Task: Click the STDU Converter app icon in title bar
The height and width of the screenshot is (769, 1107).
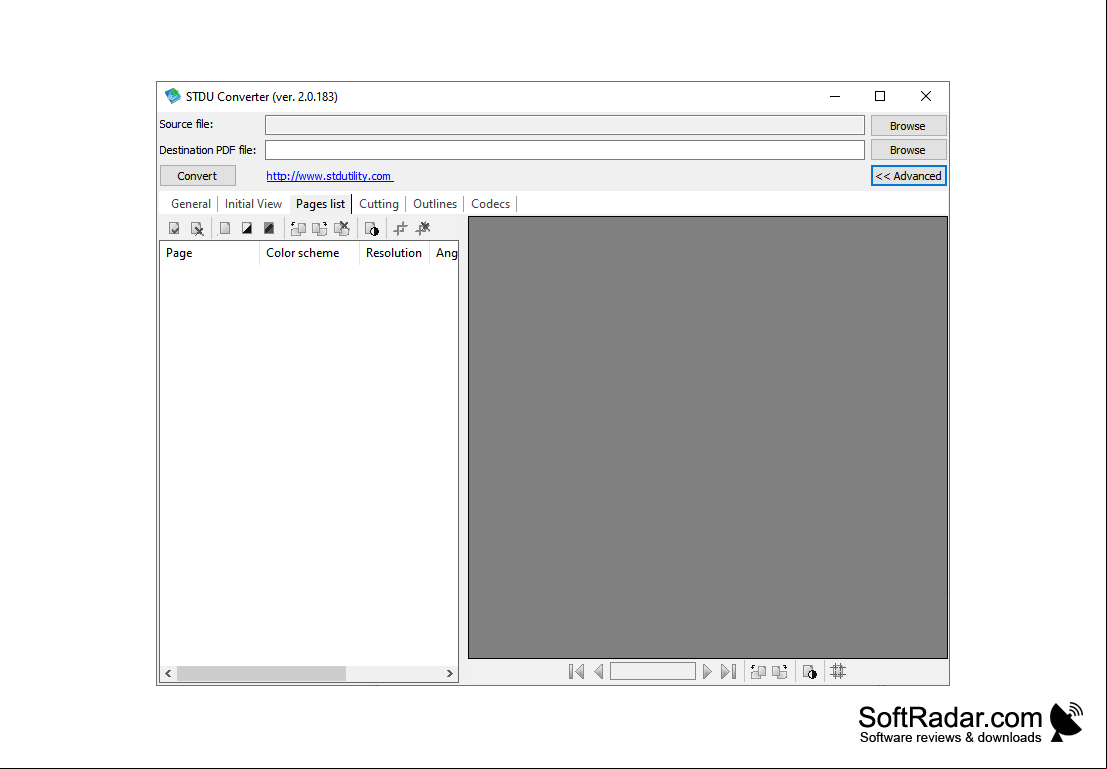Action: (x=172, y=96)
